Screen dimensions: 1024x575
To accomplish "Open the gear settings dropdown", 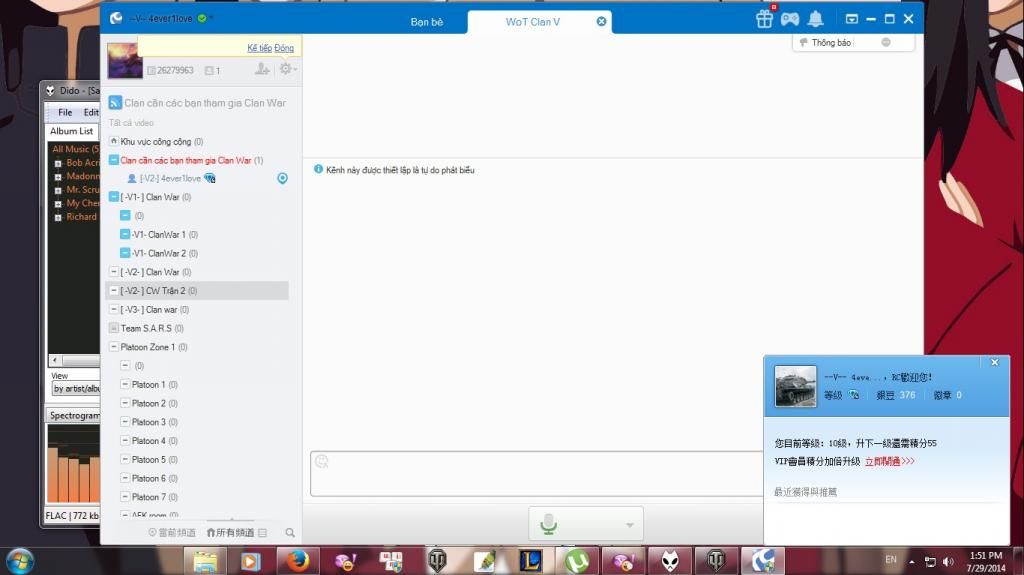I will tap(287, 69).
